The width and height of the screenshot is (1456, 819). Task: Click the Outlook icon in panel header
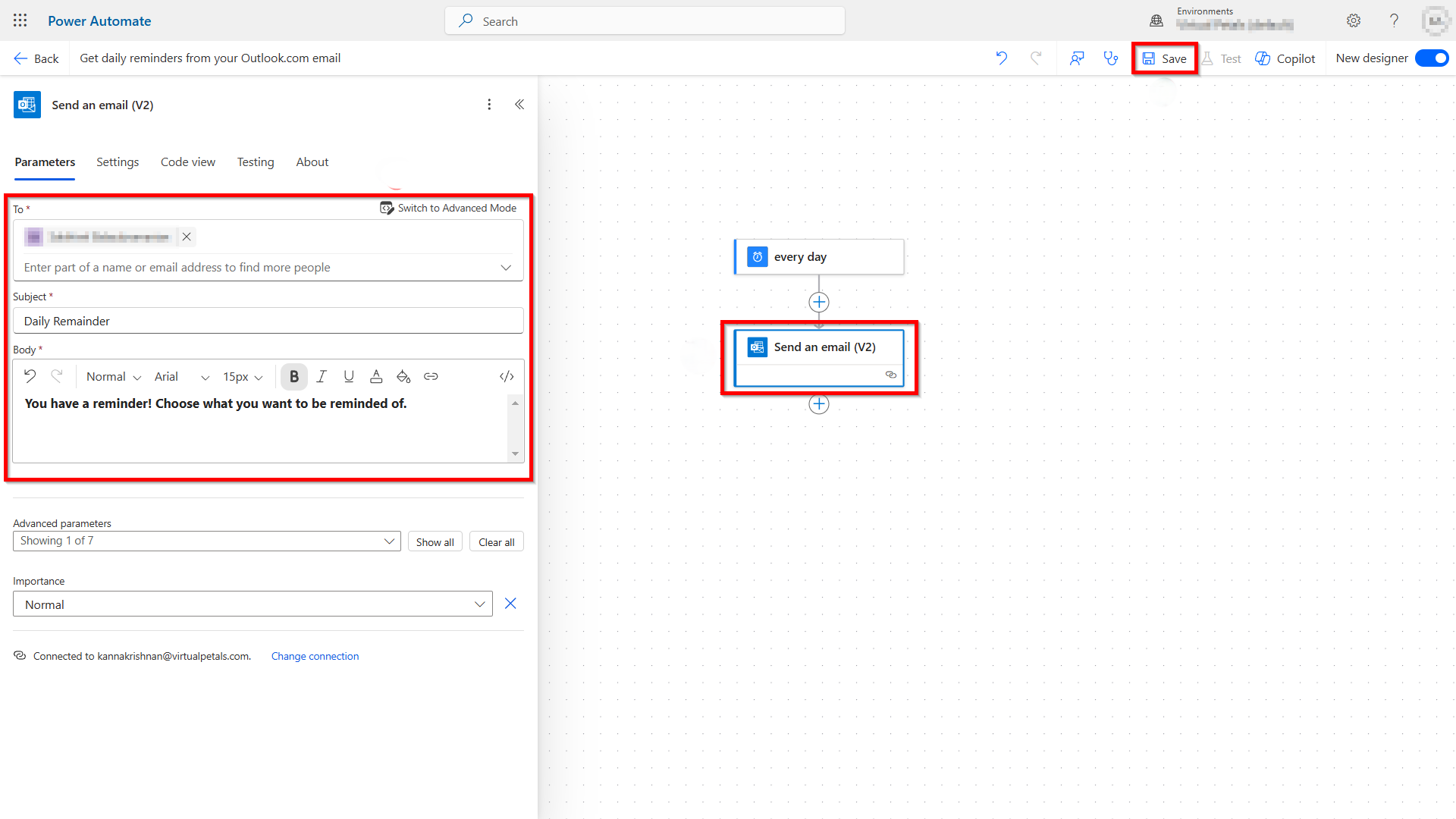pyautogui.click(x=27, y=105)
